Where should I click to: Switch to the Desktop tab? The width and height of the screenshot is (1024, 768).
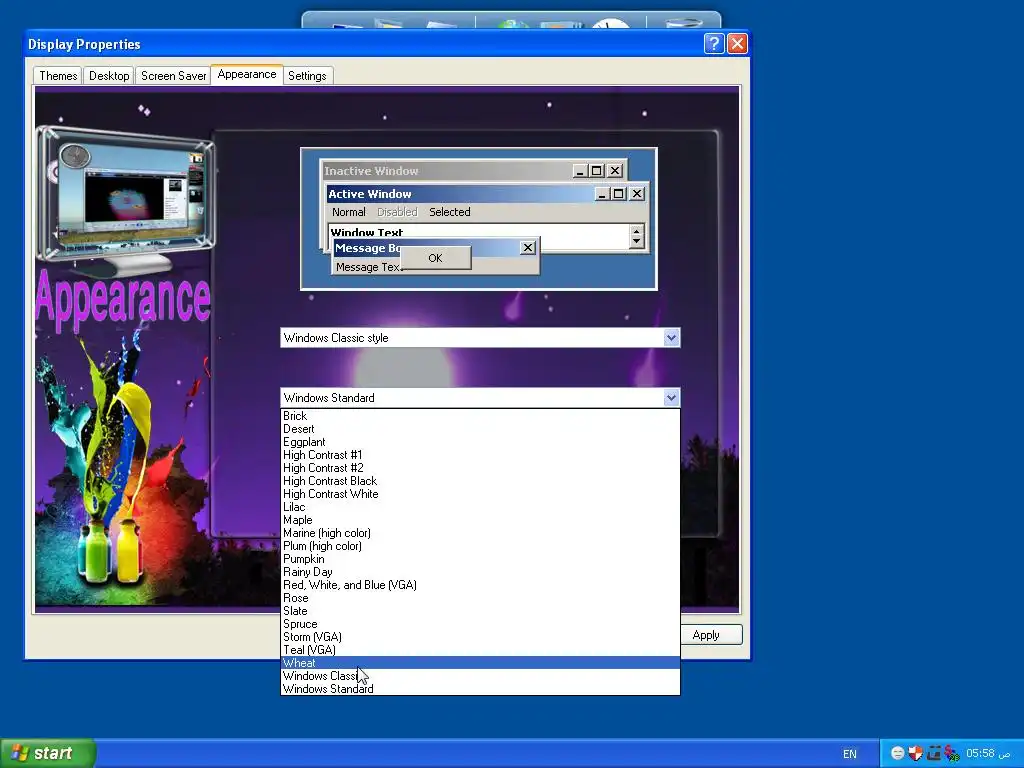tap(109, 76)
